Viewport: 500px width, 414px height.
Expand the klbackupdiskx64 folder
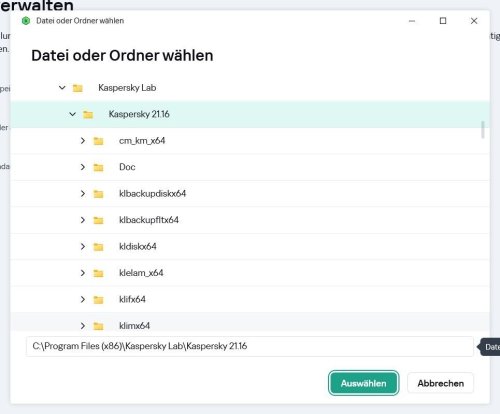pyautogui.click(x=83, y=194)
